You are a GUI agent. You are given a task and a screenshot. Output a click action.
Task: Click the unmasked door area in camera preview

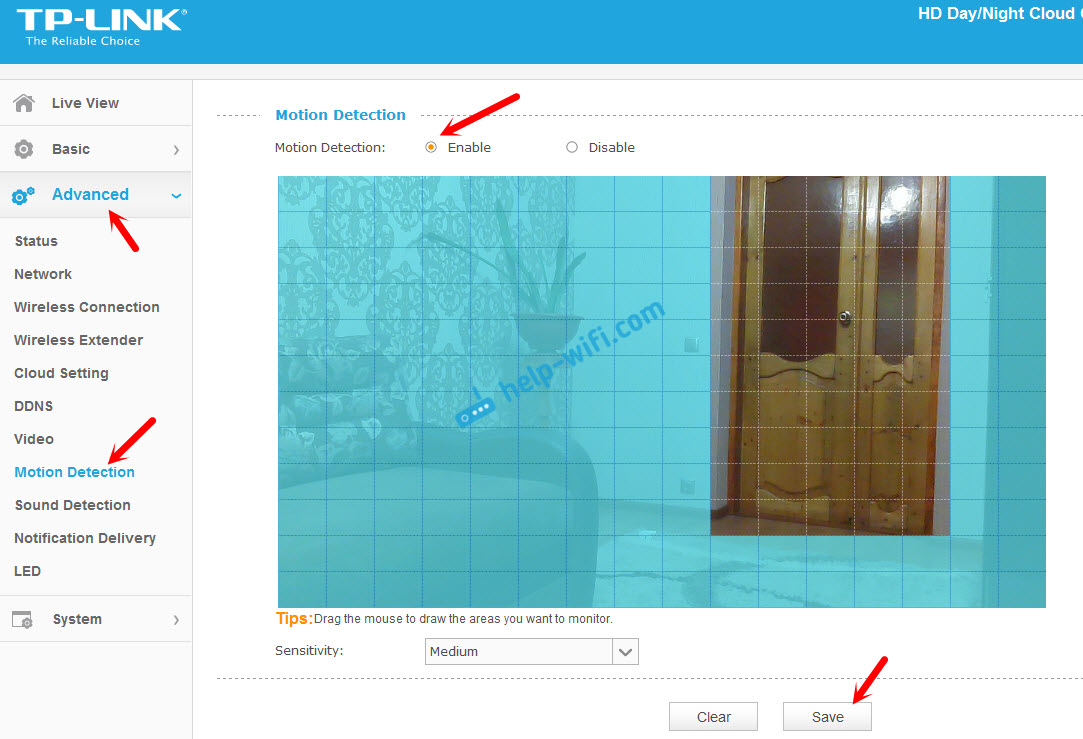829,355
